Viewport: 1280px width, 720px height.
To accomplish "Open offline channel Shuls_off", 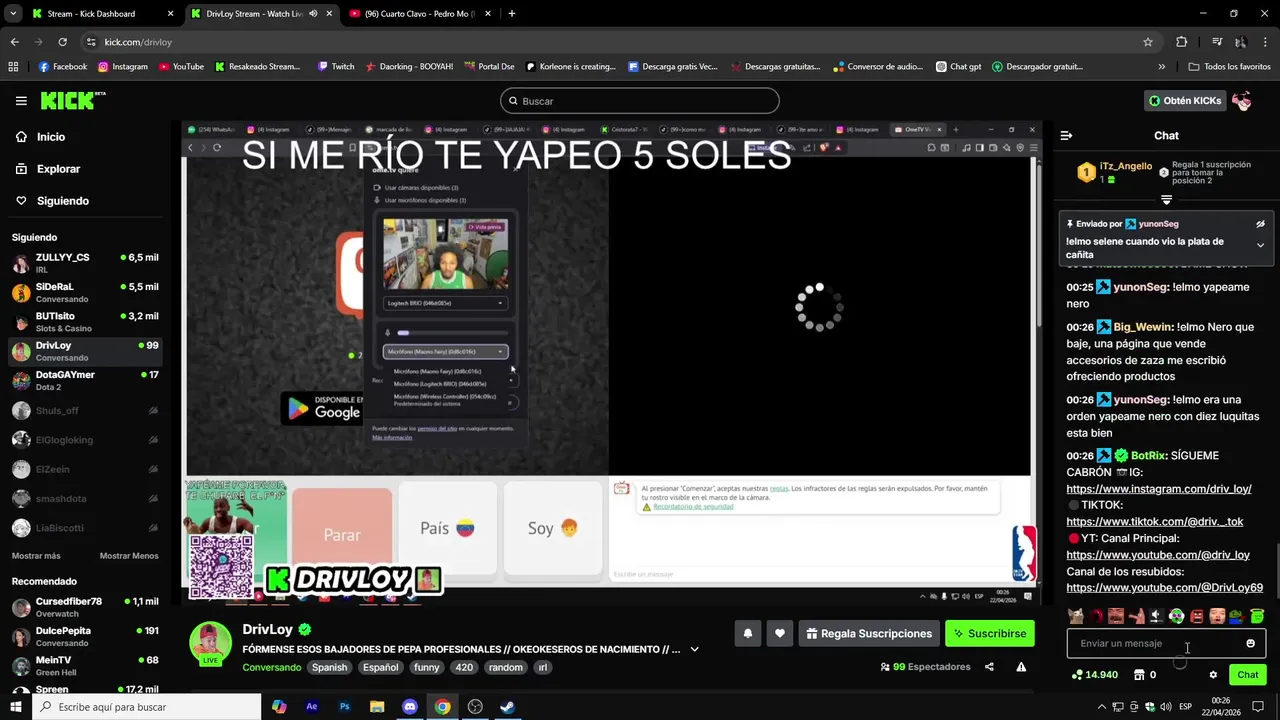I will click(85, 410).
